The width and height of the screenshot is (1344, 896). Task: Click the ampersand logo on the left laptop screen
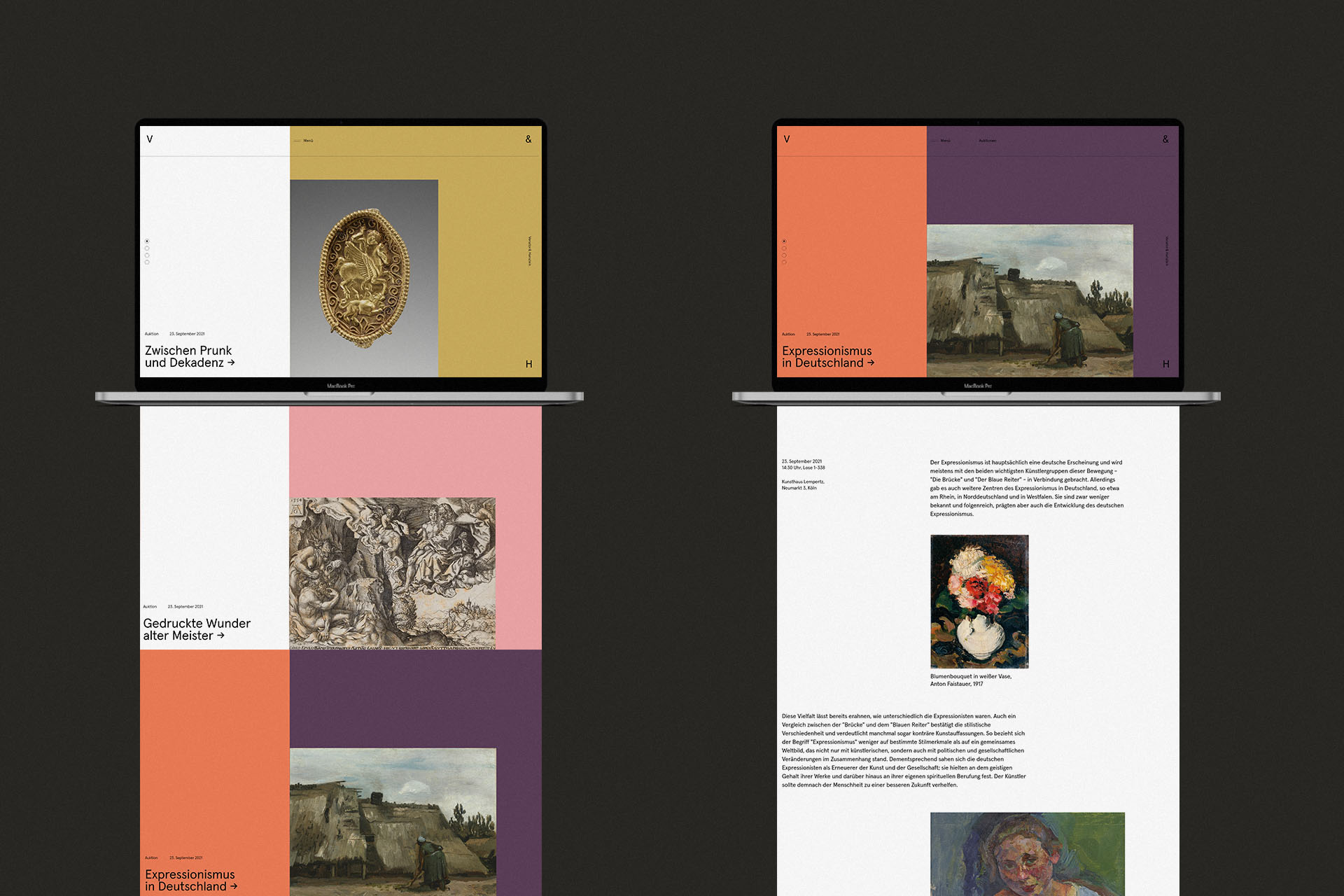(528, 139)
